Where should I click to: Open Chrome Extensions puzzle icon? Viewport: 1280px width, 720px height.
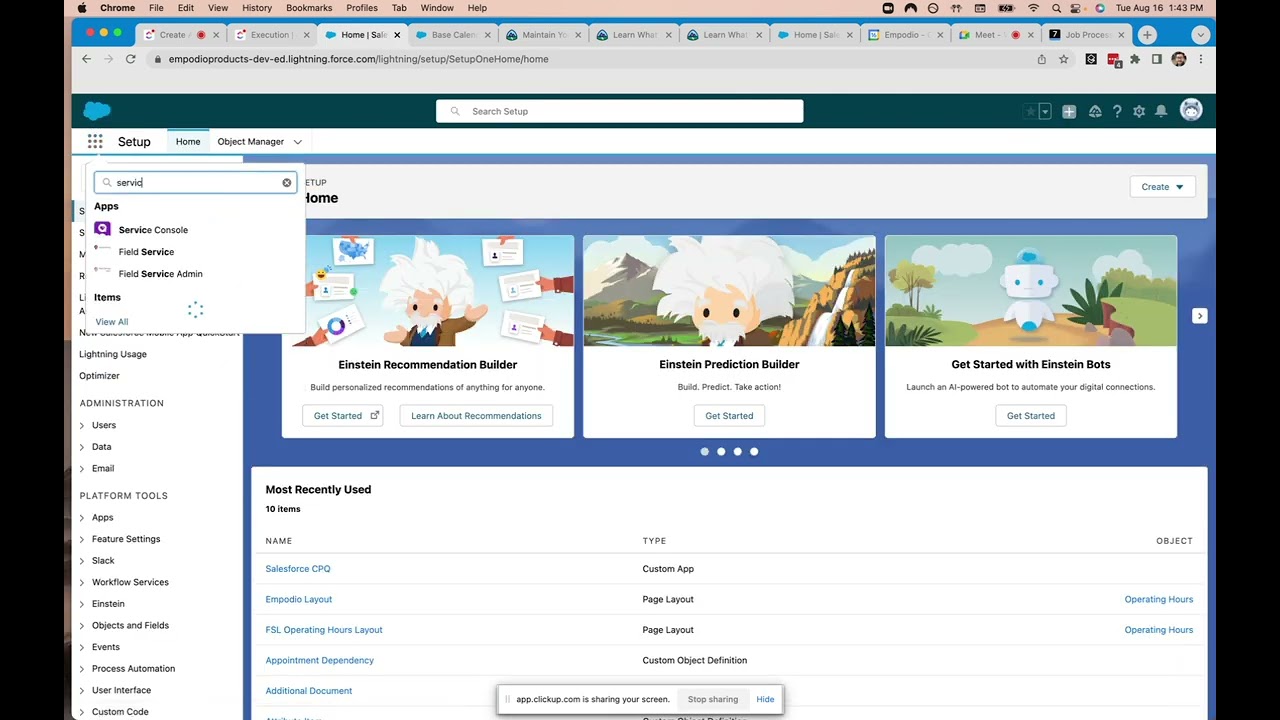(1135, 59)
